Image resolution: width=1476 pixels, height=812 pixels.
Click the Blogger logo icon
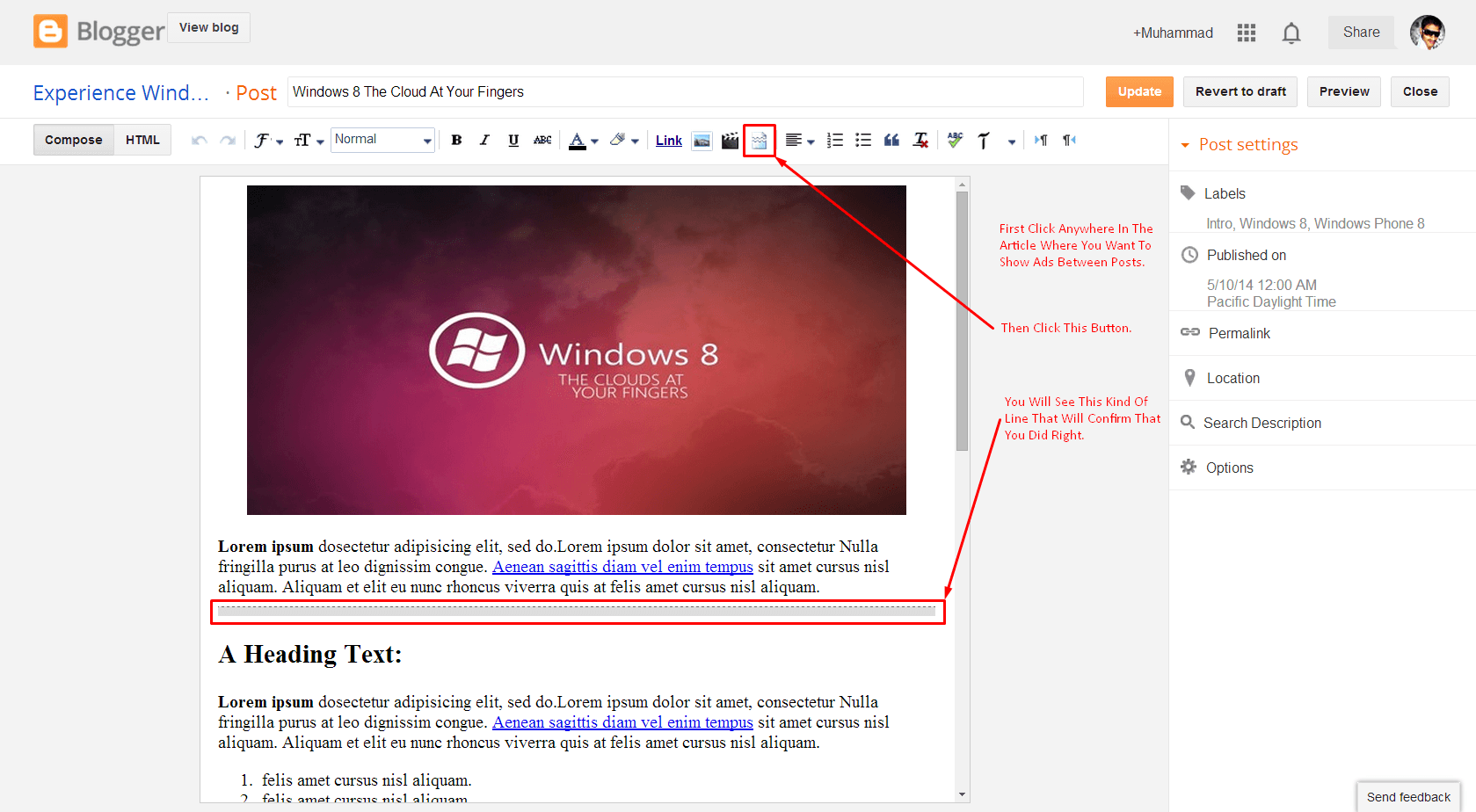(50, 31)
